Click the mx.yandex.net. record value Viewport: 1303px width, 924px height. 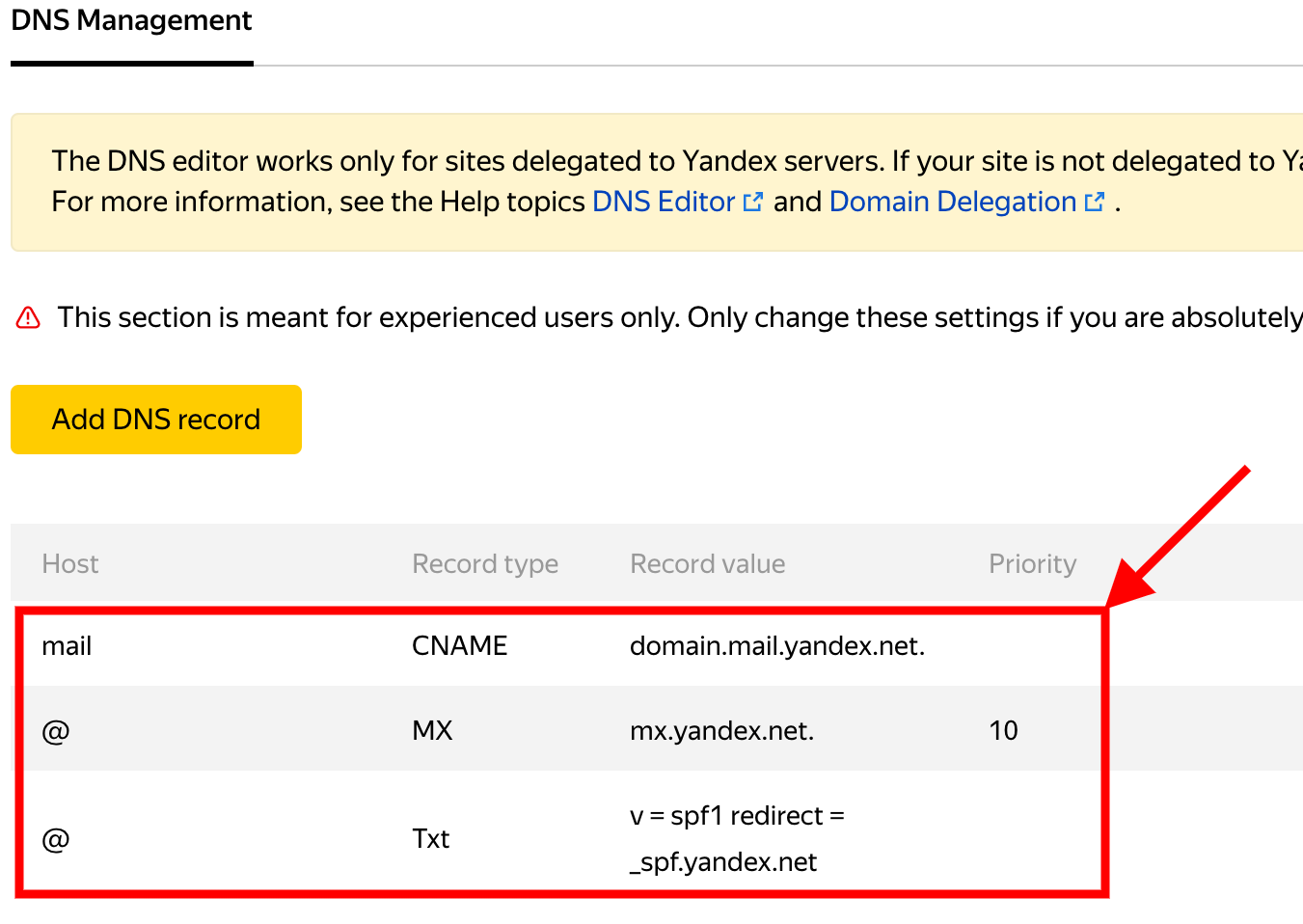pos(721,731)
